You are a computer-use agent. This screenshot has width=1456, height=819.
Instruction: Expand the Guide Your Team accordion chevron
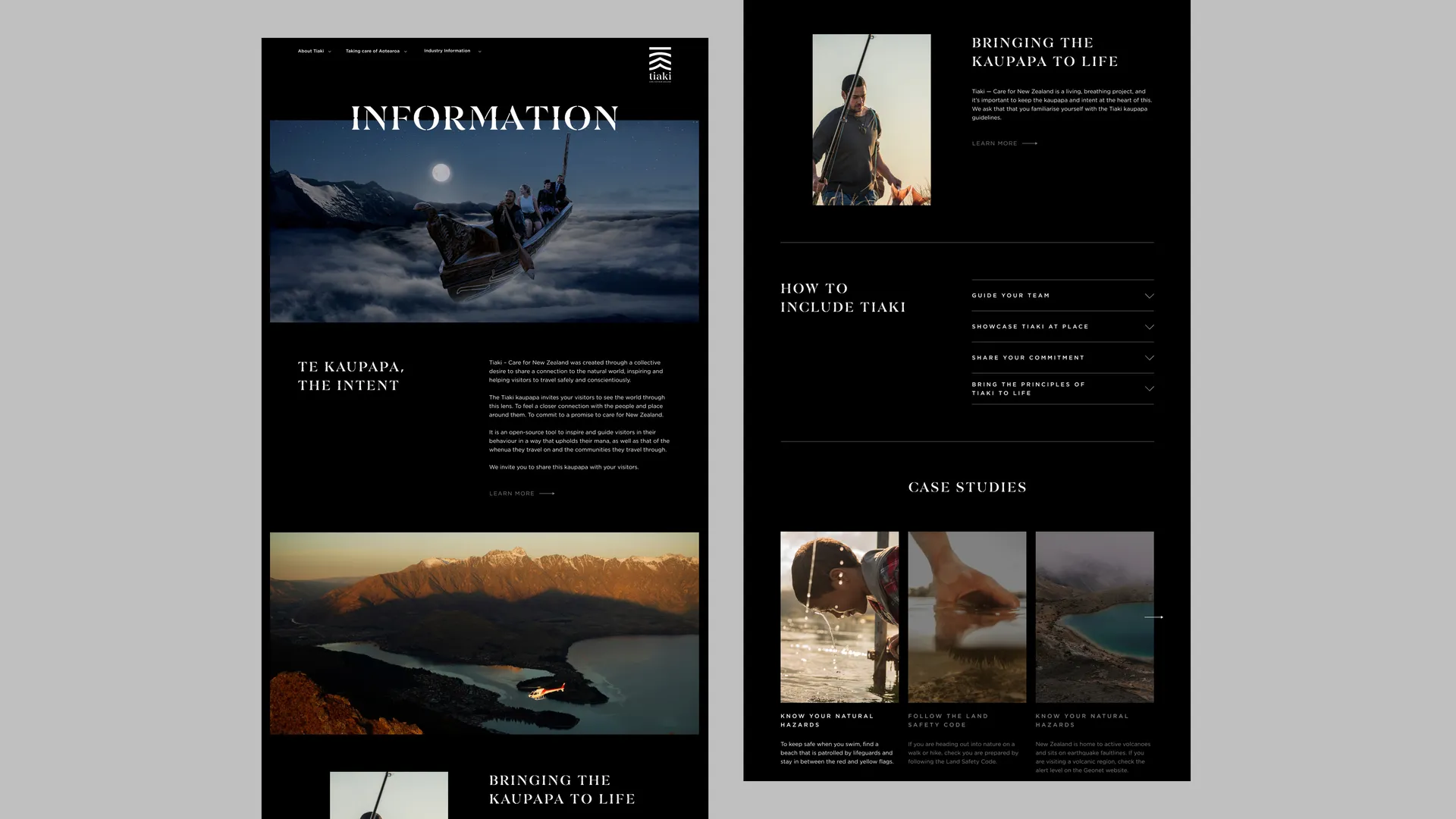click(x=1149, y=296)
